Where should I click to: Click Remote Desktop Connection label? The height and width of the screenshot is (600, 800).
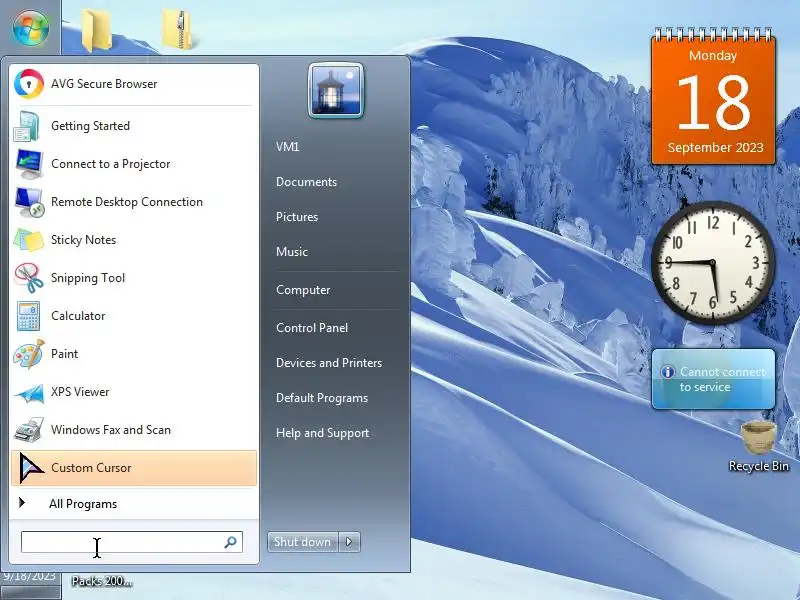tap(127, 202)
